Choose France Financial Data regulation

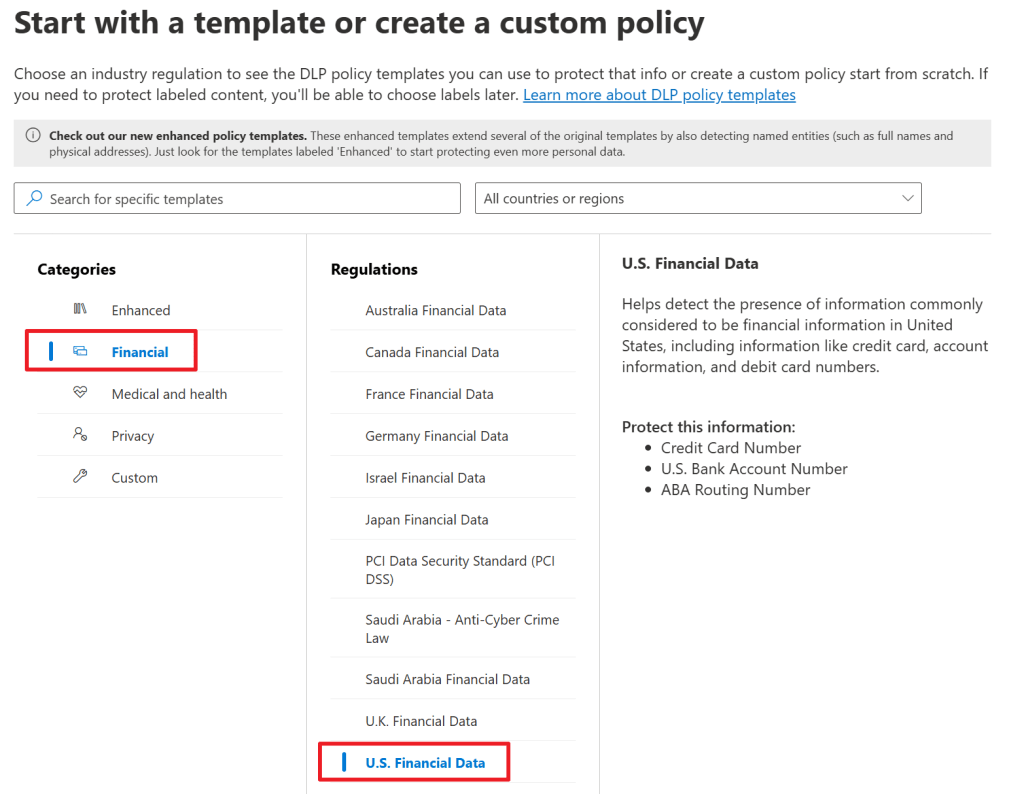pyautogui.click(x=429, y=394)
